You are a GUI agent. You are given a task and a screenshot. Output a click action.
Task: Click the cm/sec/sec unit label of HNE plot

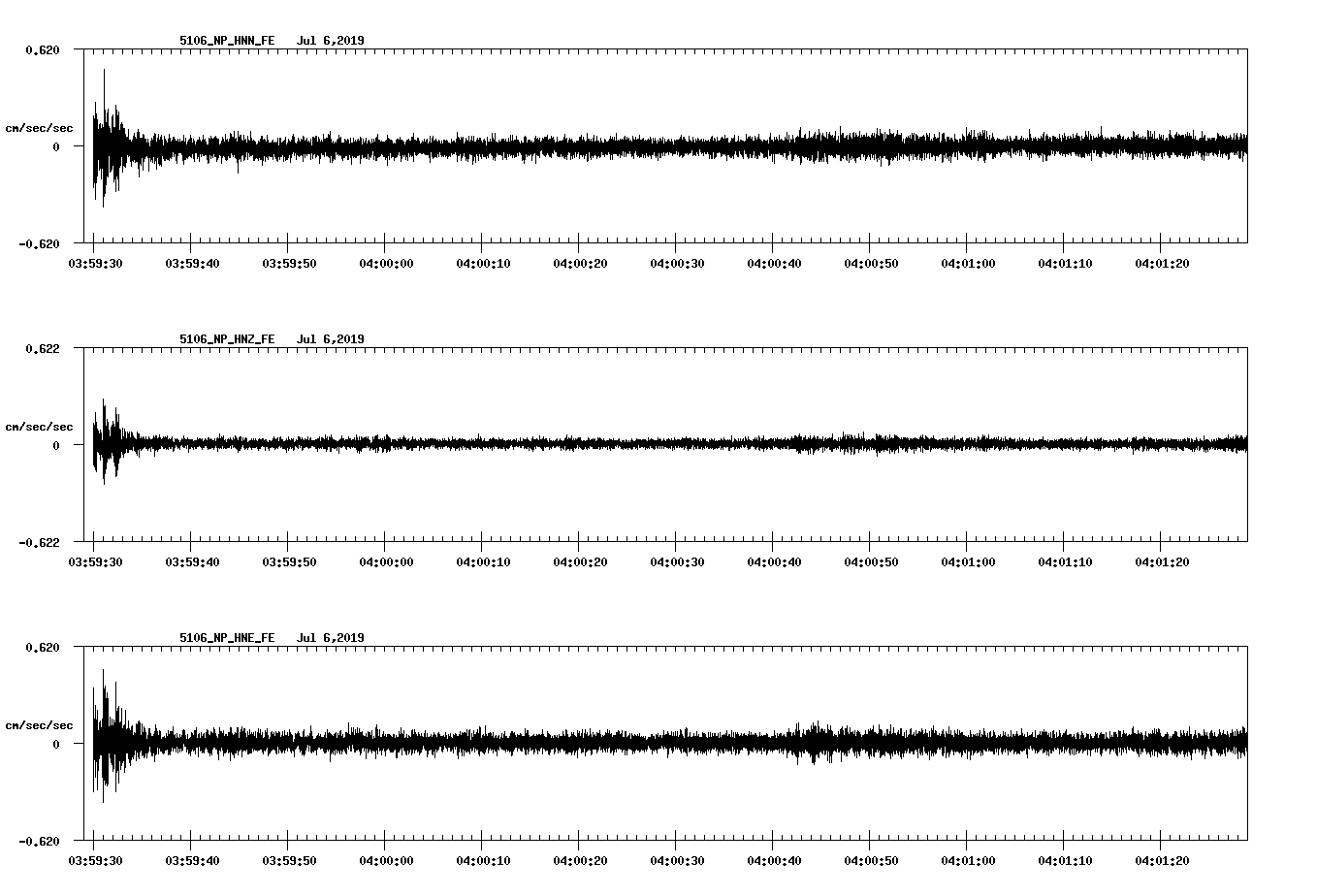[39, 725]
